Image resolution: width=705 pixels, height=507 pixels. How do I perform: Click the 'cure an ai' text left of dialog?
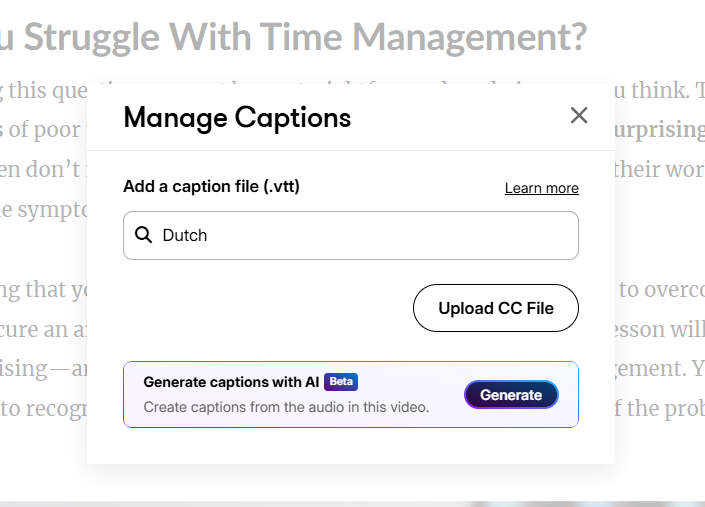[42, 330]
